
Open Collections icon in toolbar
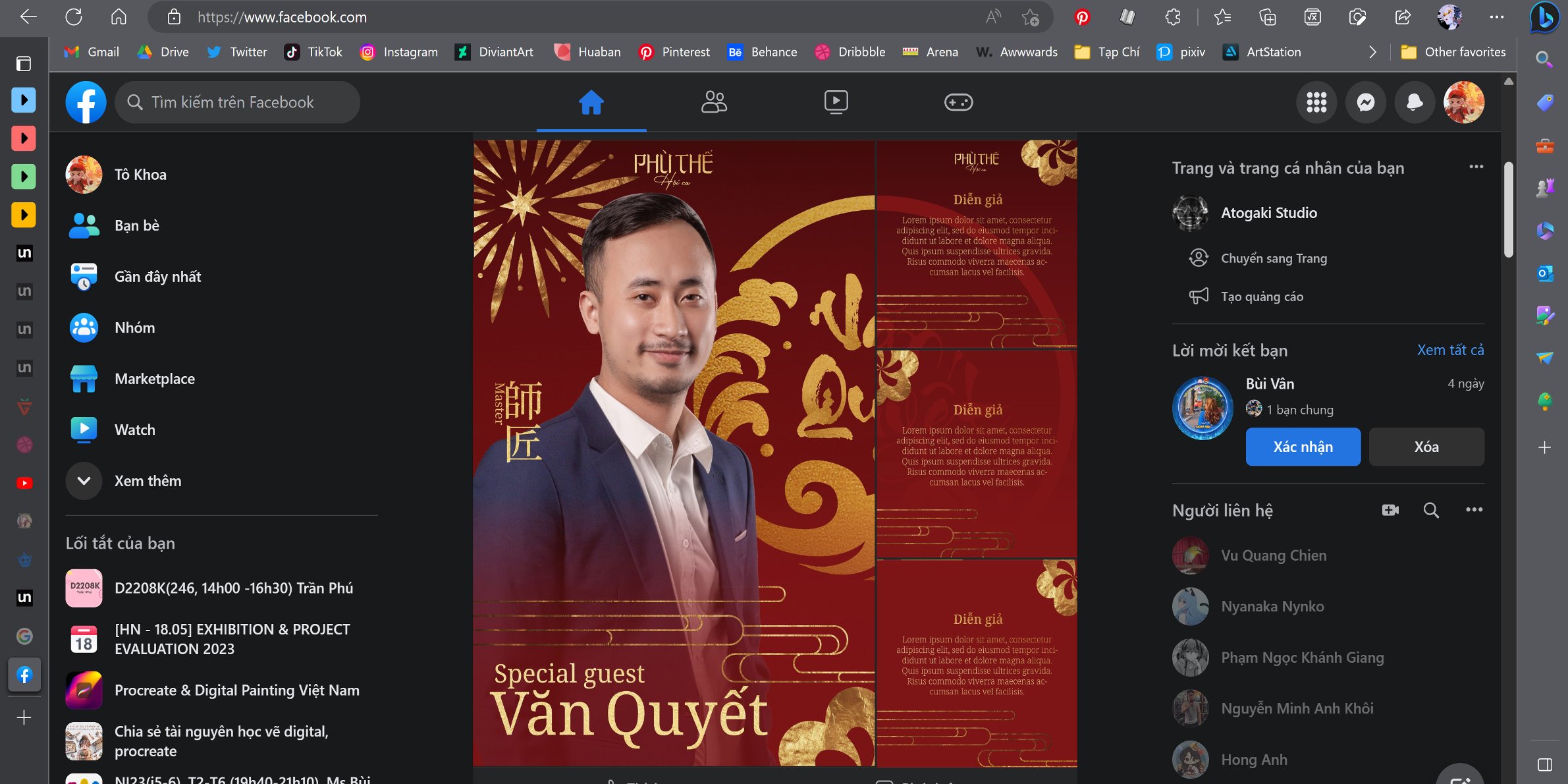click(1267, 17)
